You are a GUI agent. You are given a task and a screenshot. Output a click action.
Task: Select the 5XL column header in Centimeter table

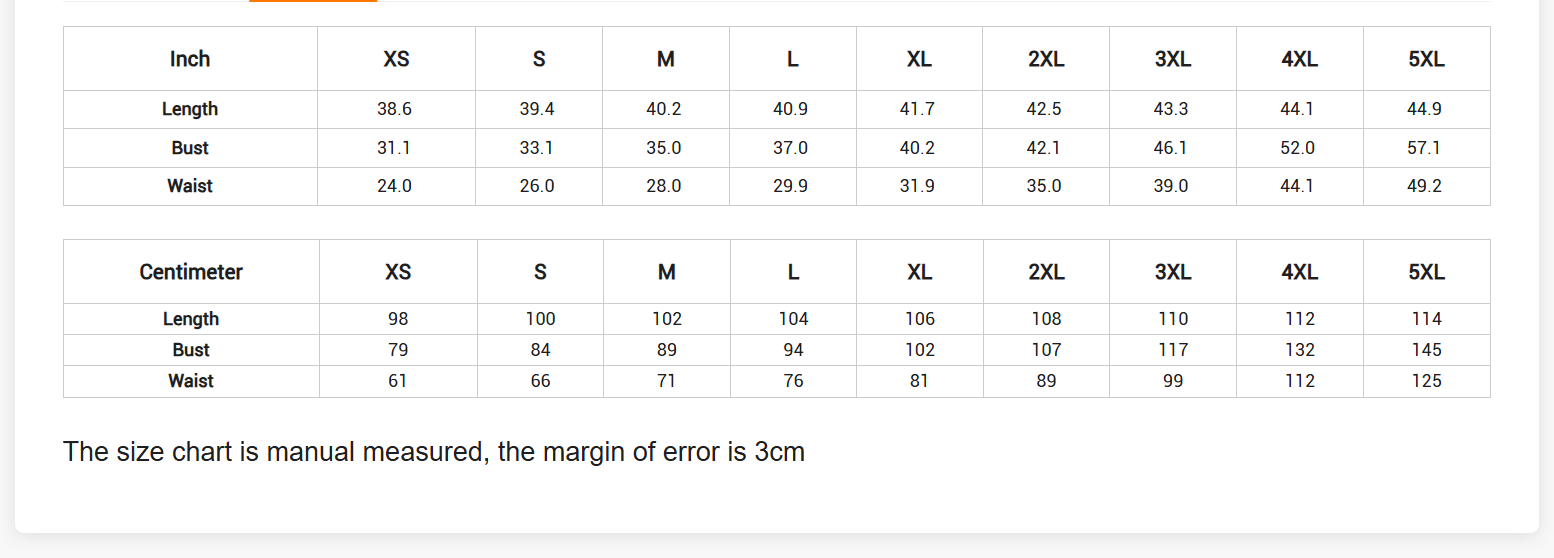point(1426,272)
